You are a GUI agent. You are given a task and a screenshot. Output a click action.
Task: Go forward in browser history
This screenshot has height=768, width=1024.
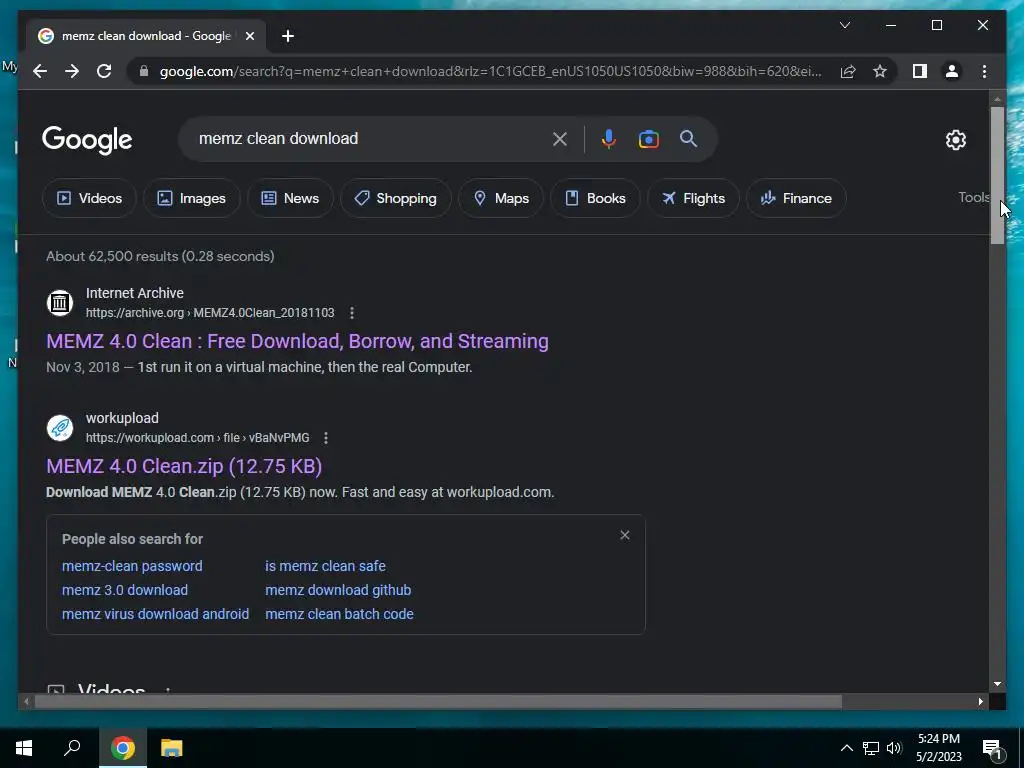tap(72, 71)
